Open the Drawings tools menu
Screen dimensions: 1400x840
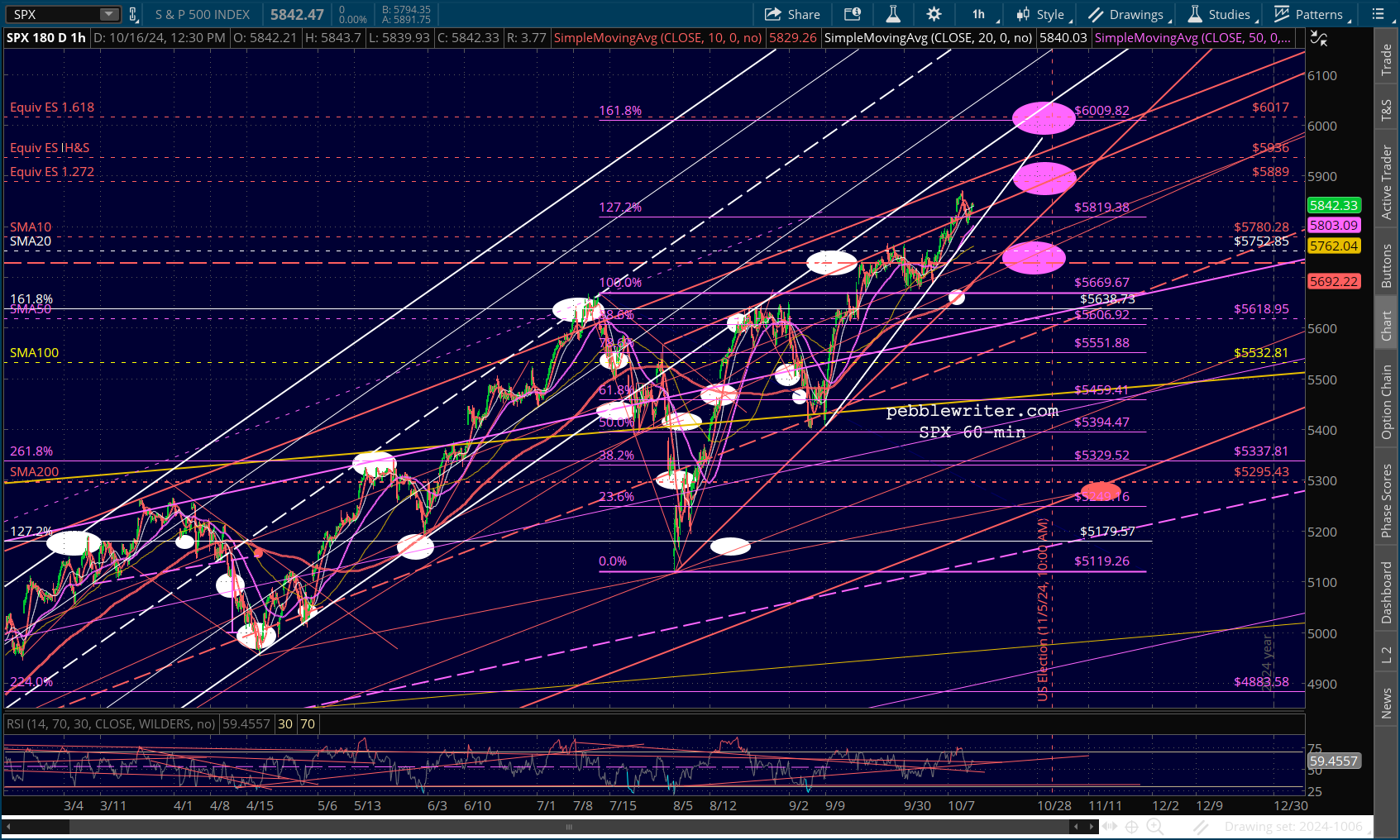[x=1128, y=14]
